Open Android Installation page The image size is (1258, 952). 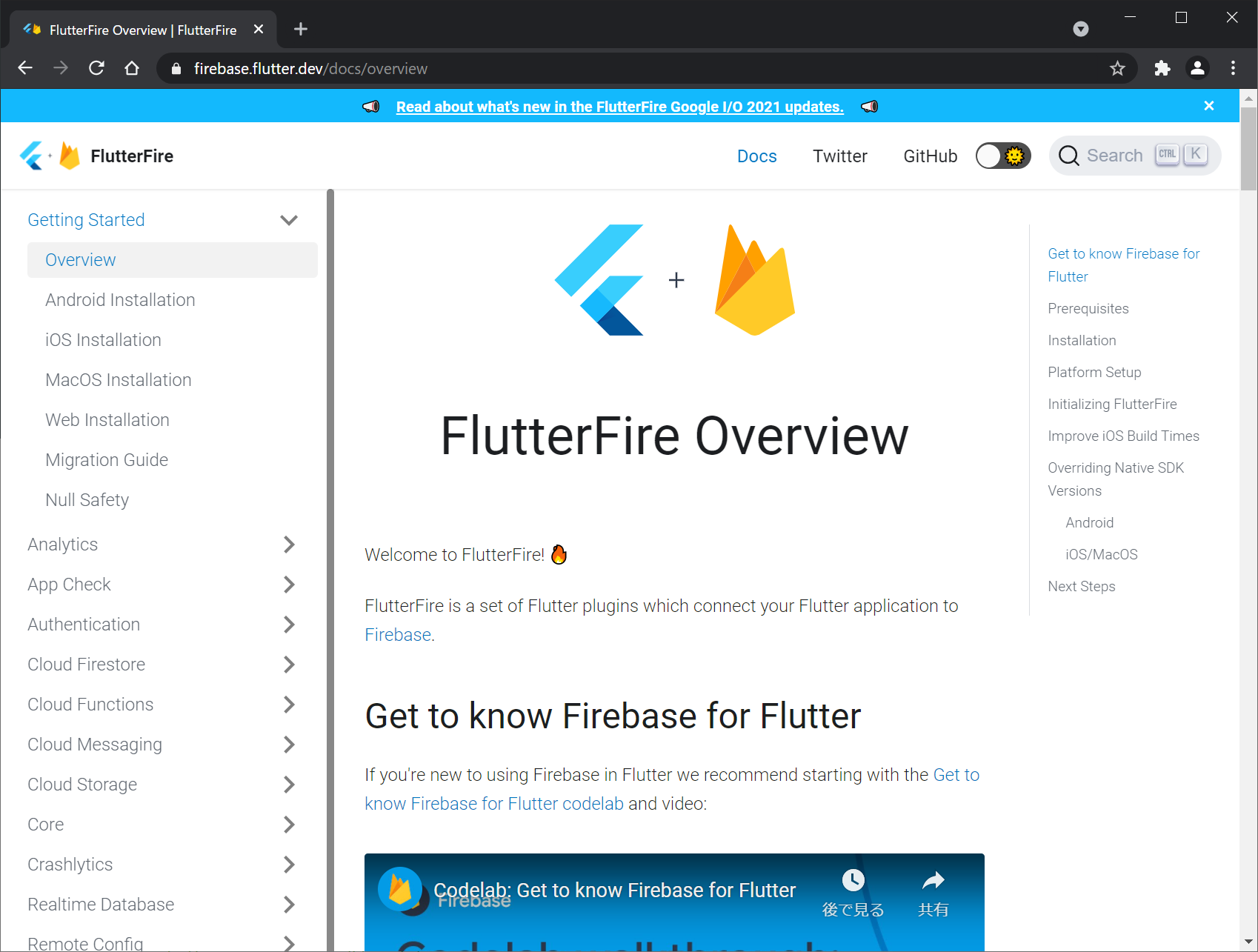120,300
